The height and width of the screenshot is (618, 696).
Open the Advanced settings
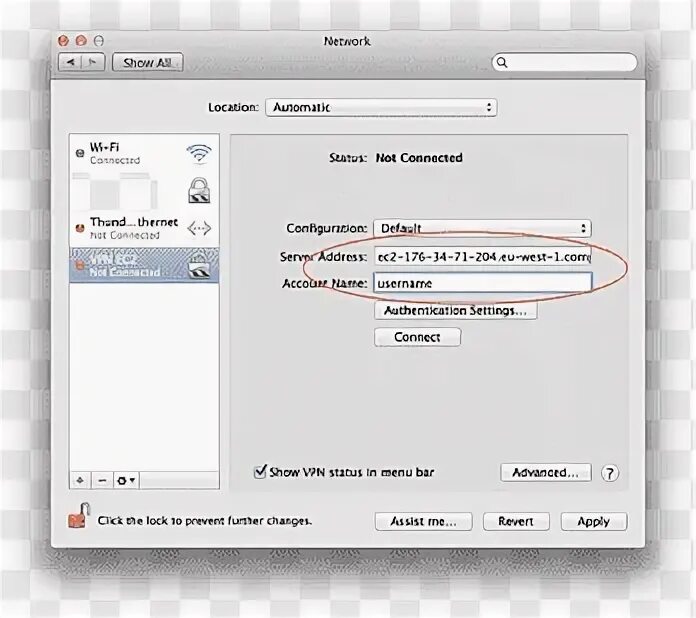[546, 472]
